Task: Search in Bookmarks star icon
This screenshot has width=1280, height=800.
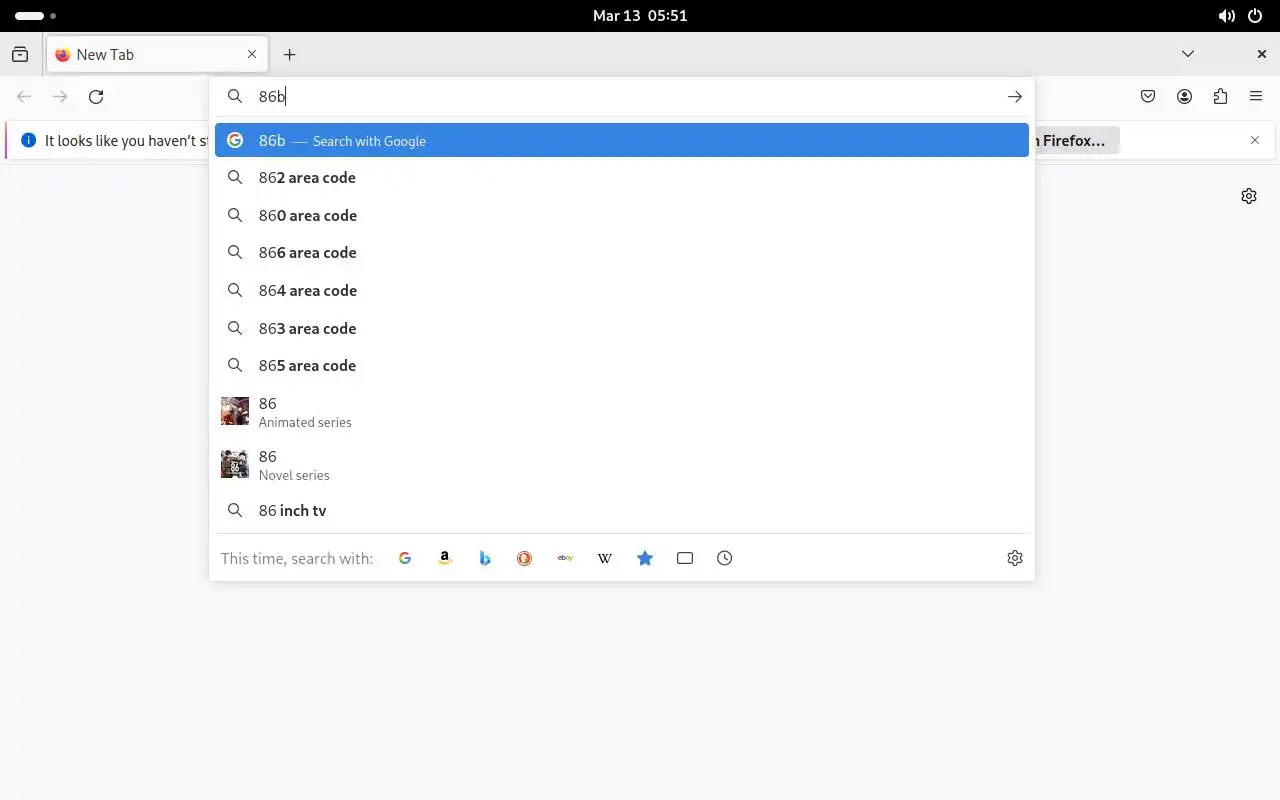Action: [x=645, y=558]
